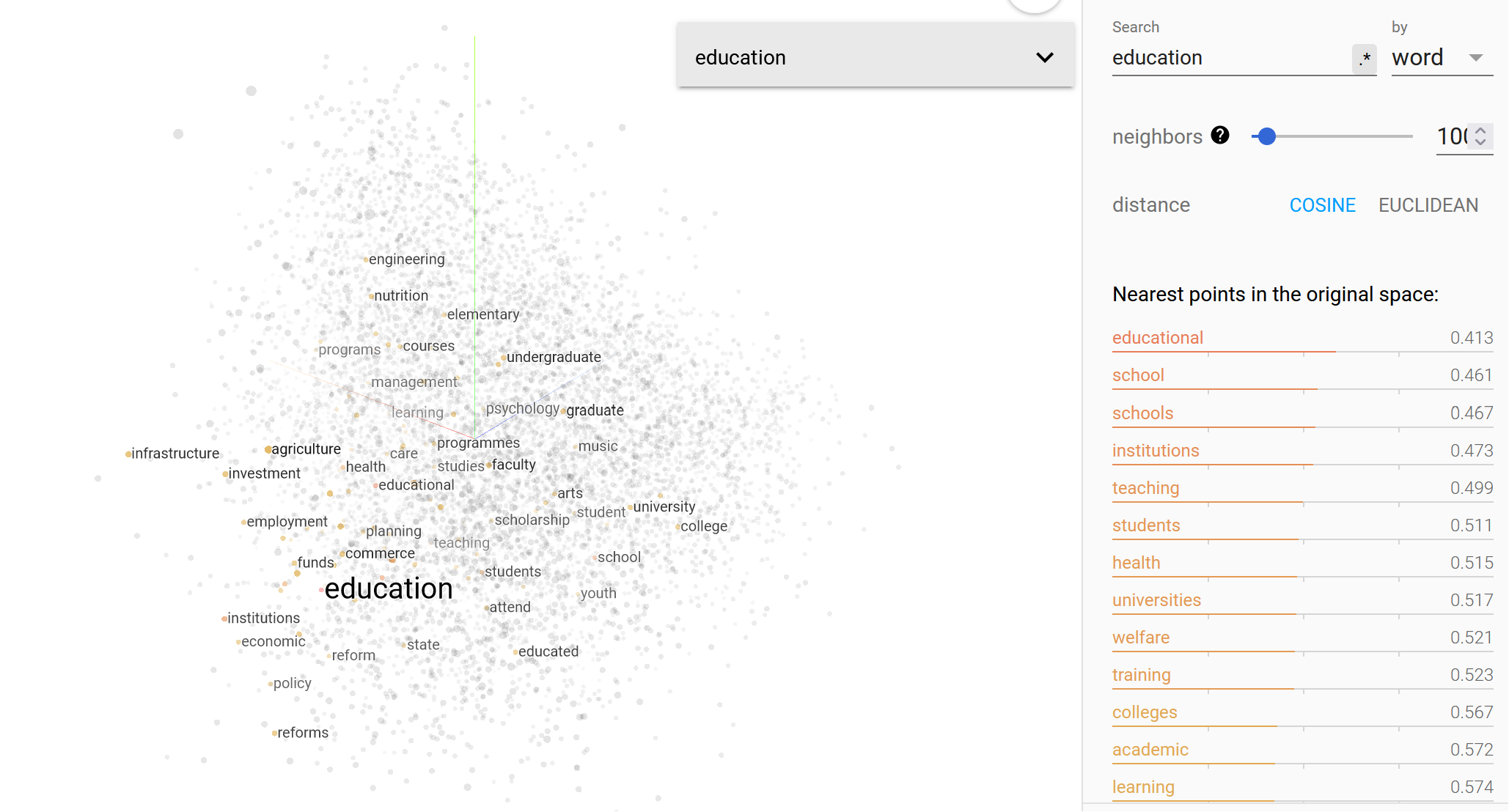Select academic from nearest points list

1148,748
